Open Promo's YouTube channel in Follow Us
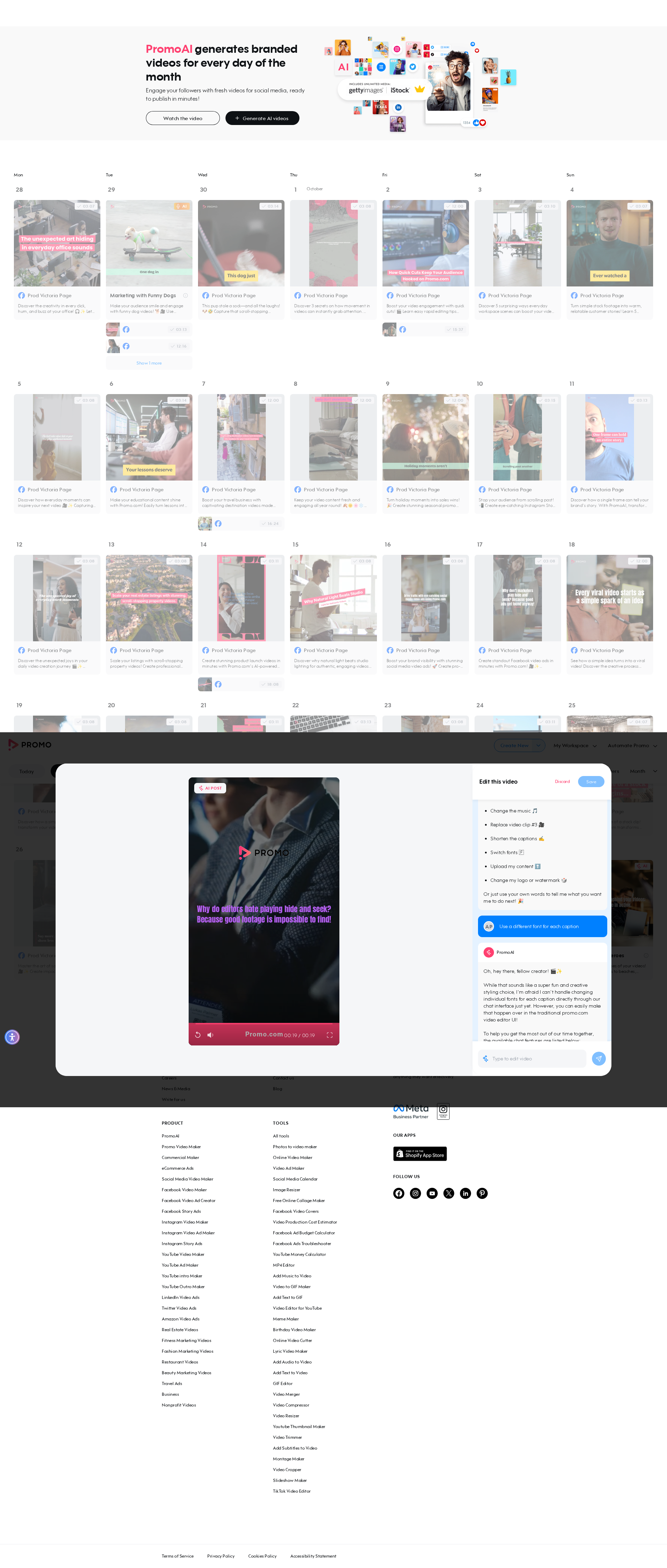667x1568 pixels. 432,1193
